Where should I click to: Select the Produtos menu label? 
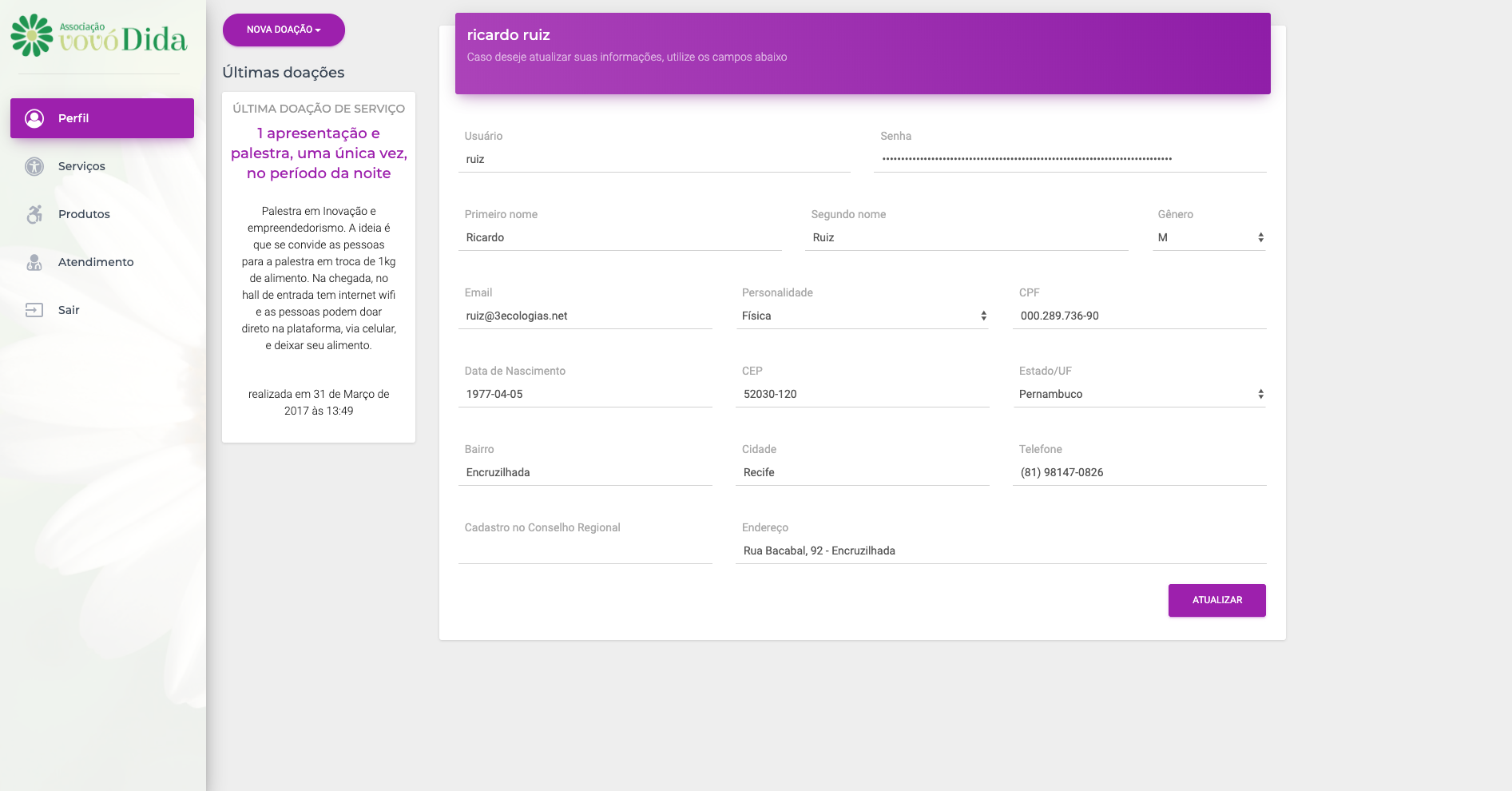pos(84,214)
